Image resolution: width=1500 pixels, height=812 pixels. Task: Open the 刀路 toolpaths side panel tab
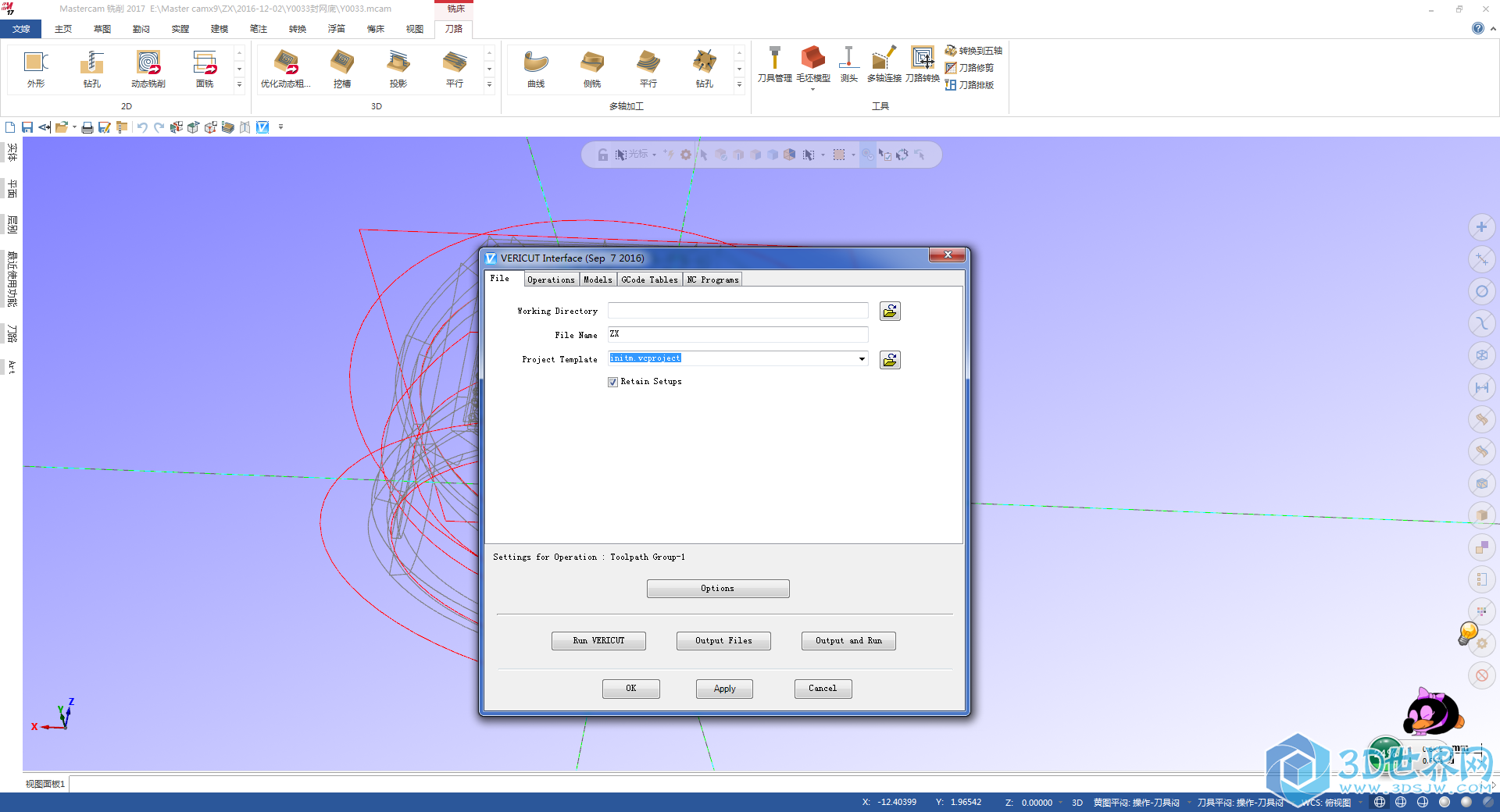12,334
